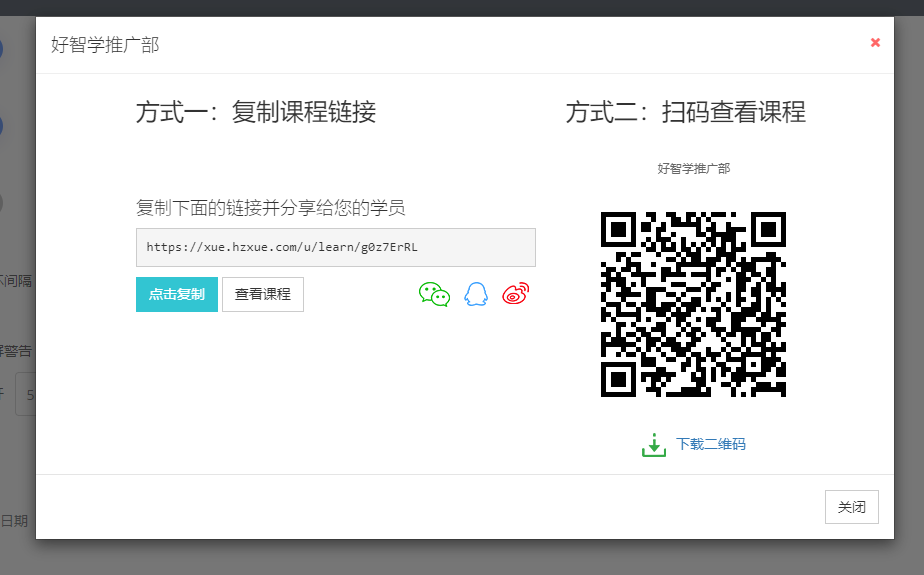Click the course QR code image
Viewport: 924px width, 575px height.
pyautogui.click(x=693, y=304)
